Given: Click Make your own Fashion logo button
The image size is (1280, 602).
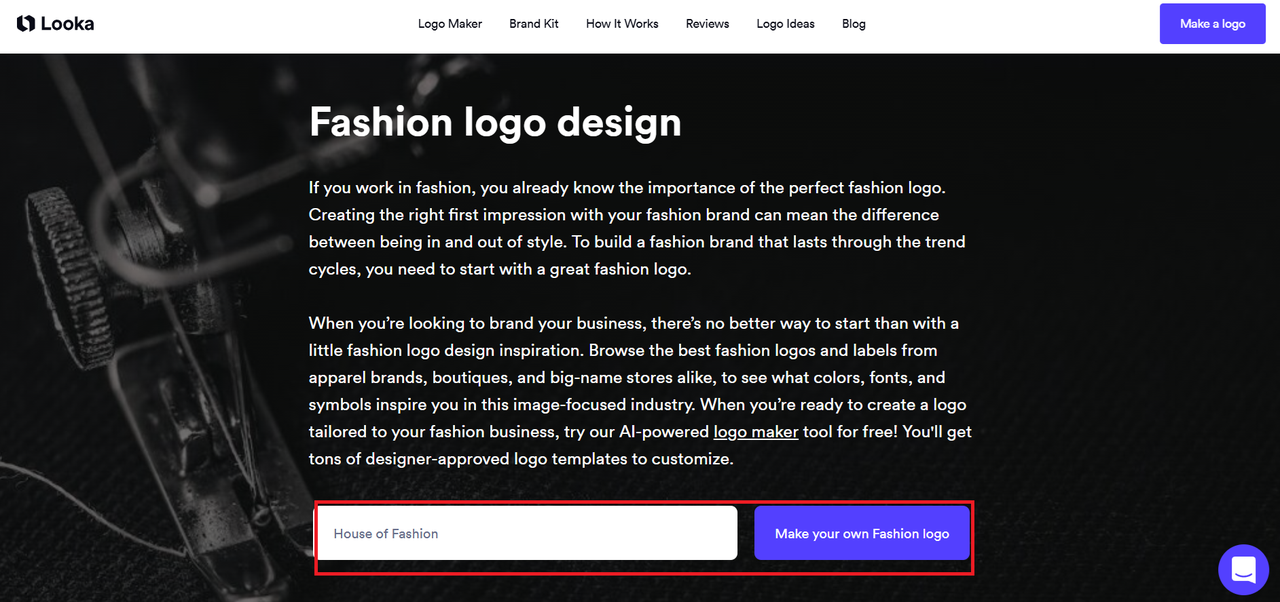Looking at the screenshot, I should point(862,533).
